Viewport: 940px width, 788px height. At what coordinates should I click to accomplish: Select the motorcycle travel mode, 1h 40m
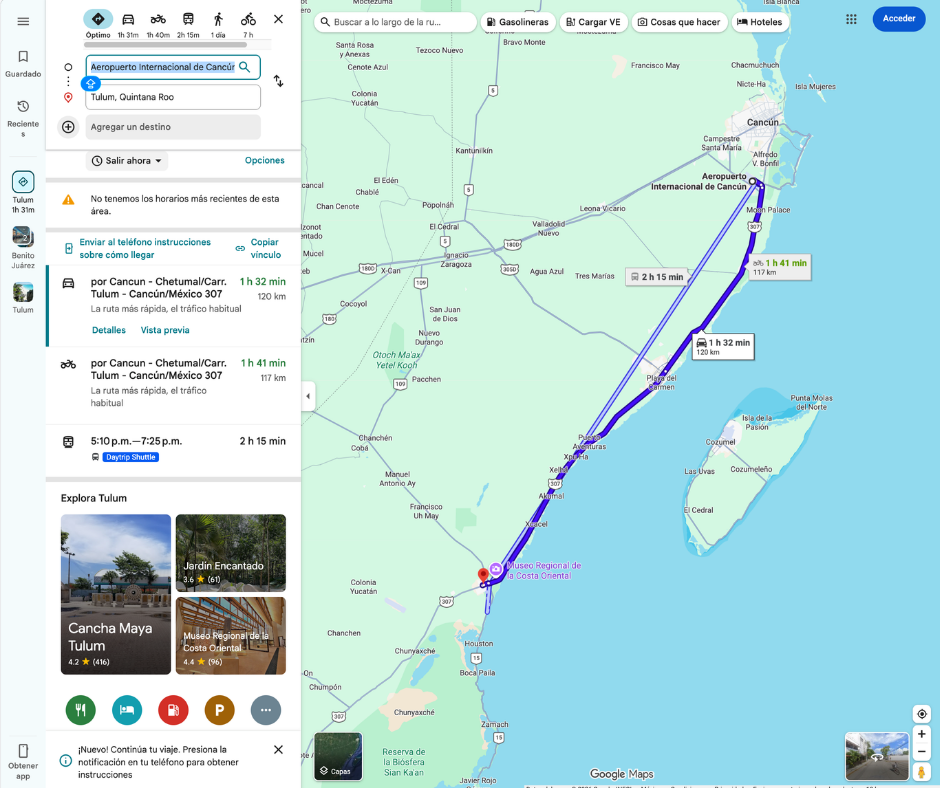click(x=158, y=24)
